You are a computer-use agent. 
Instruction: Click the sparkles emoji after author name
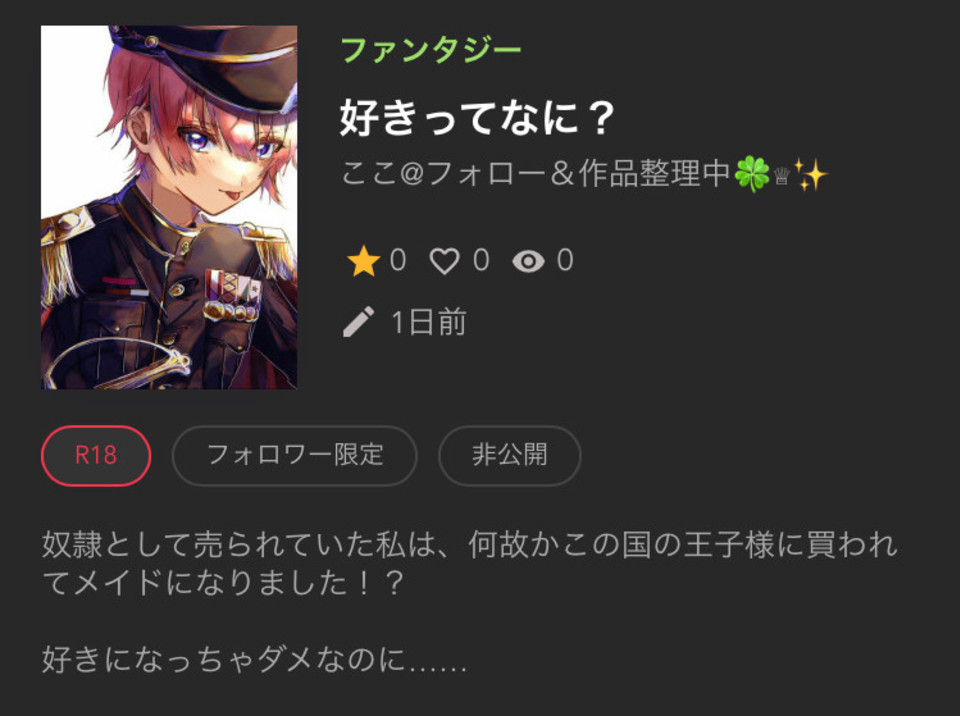click(x=811, y=174)
